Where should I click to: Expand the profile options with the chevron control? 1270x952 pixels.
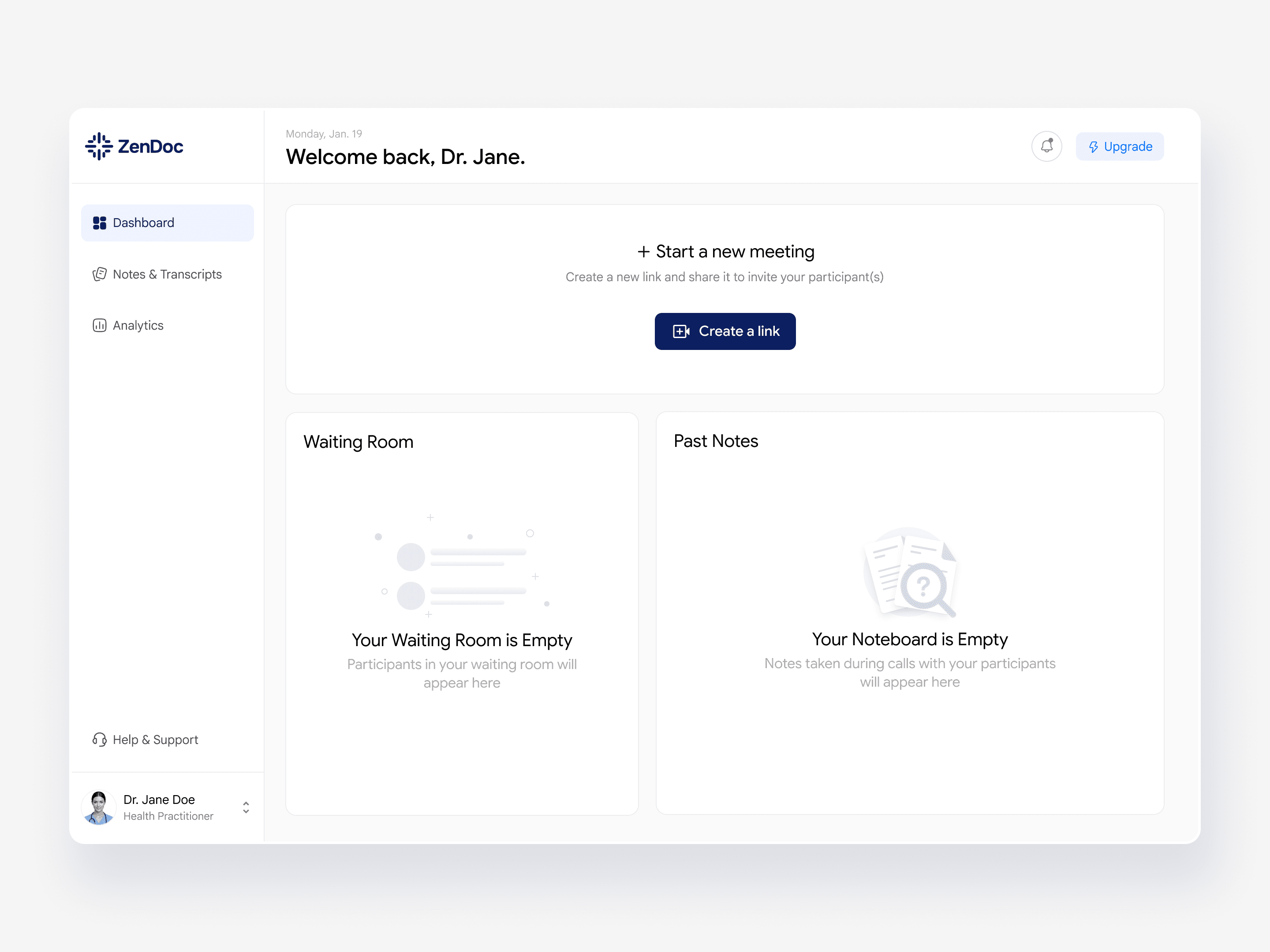[246, 807]
